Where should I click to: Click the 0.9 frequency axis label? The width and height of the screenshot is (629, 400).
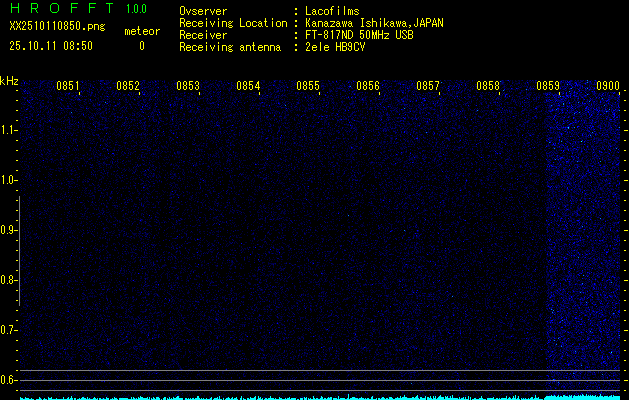pyautogui.click(x=9, y=230)
